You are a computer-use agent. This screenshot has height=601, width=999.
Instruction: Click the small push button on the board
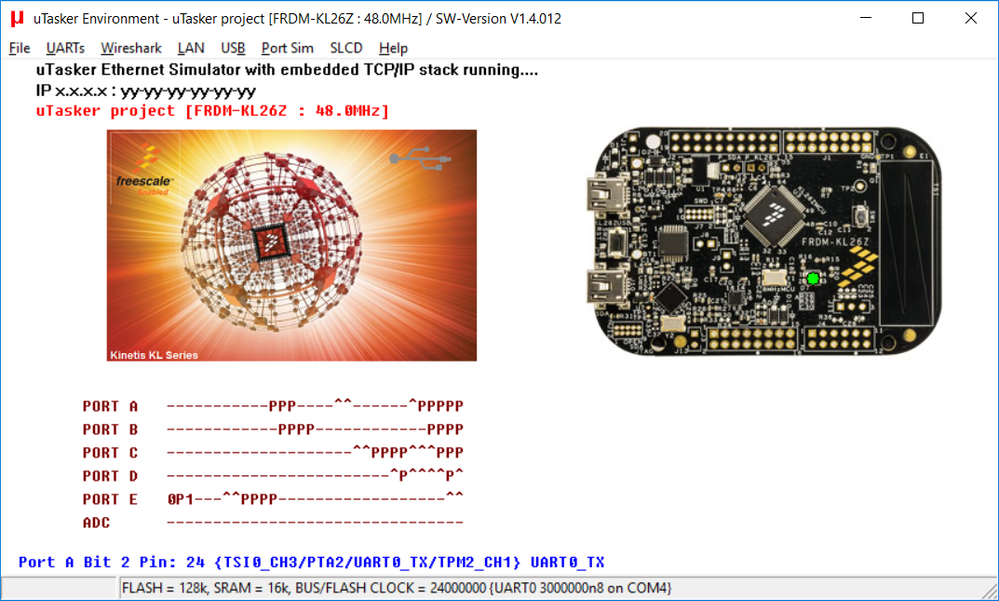861,215
